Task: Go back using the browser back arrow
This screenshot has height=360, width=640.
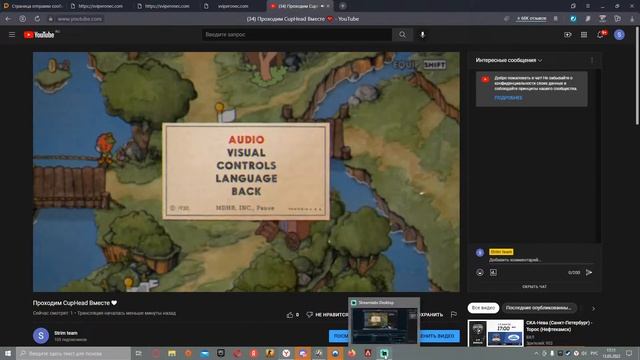Action: (x=8, y=19)
